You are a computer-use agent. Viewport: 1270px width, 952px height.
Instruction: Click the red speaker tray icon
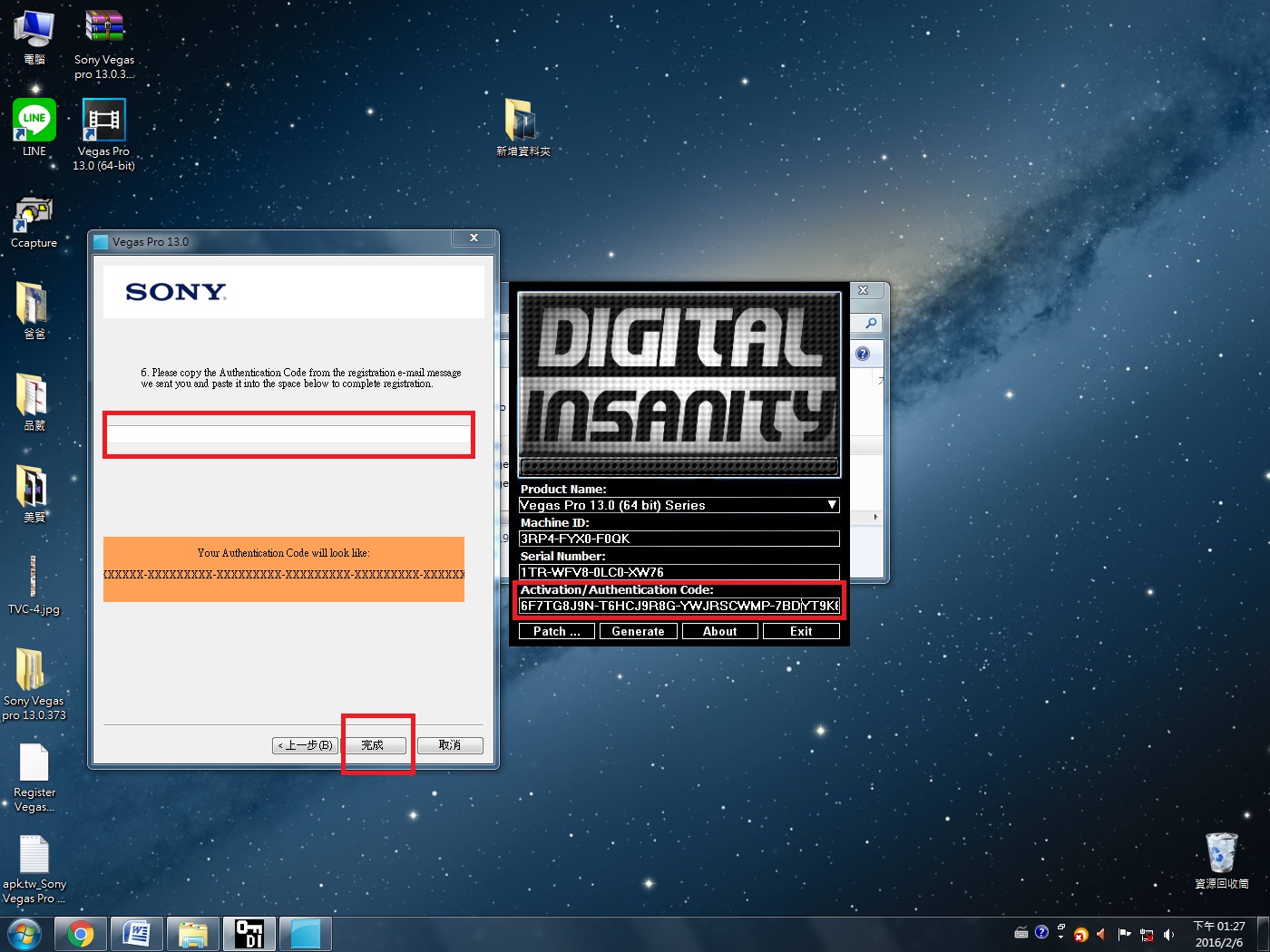pos(1102,935)
